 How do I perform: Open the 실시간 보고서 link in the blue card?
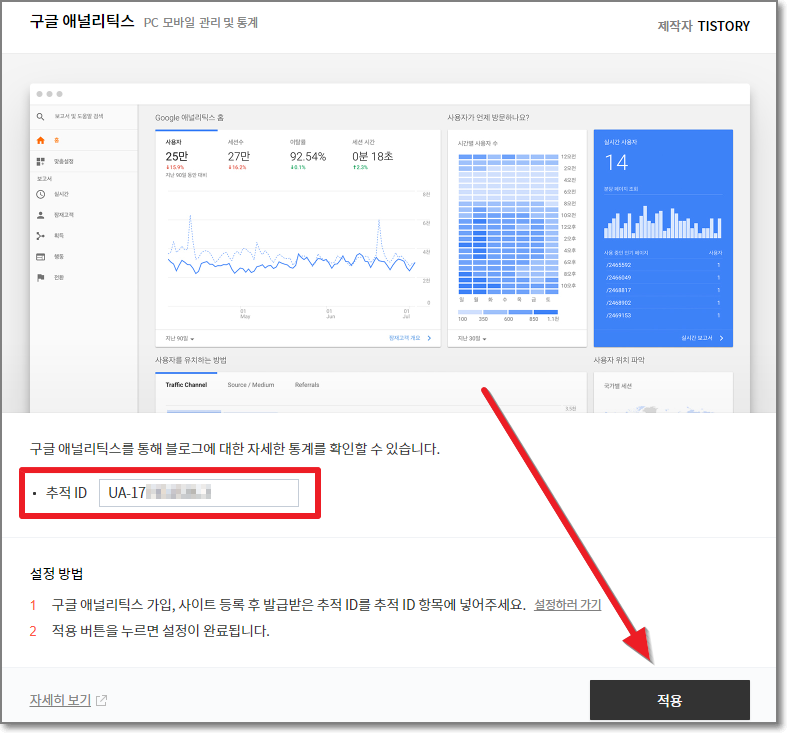point(697,338)
